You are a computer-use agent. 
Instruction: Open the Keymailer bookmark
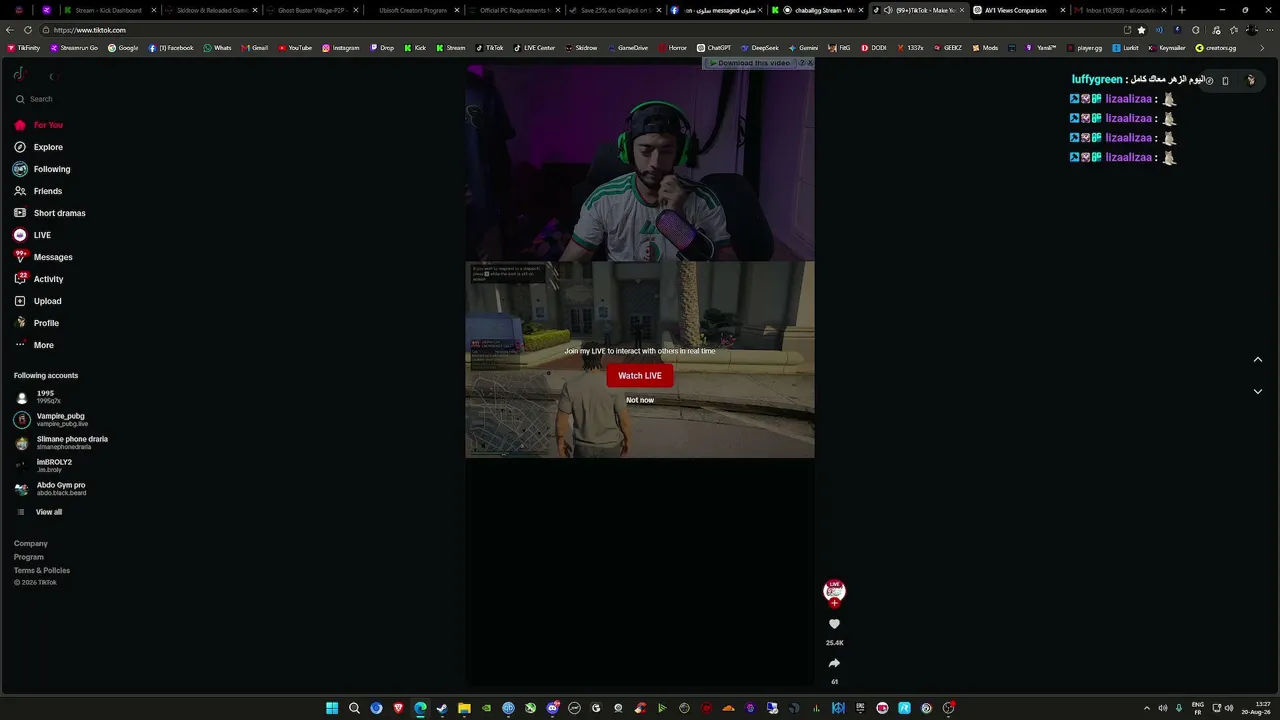click(x=1167, y=48)
